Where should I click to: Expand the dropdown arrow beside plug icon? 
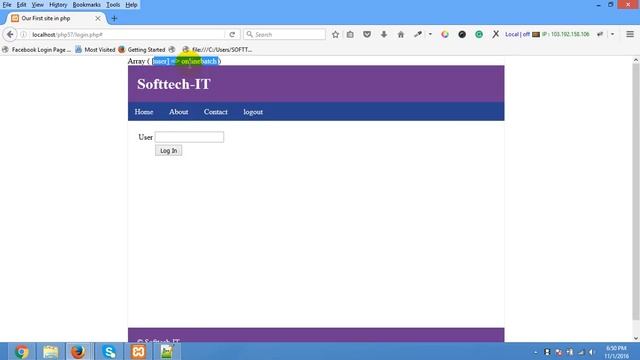click(x=612, y=35)
